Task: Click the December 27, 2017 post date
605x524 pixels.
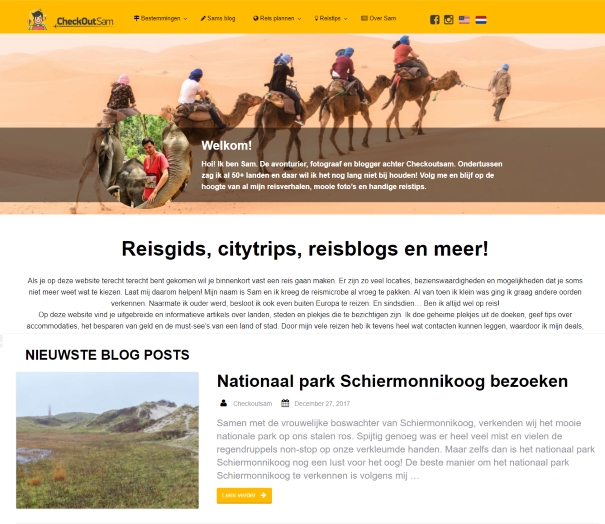Action: pyautogui.click(x=322, y=404)
